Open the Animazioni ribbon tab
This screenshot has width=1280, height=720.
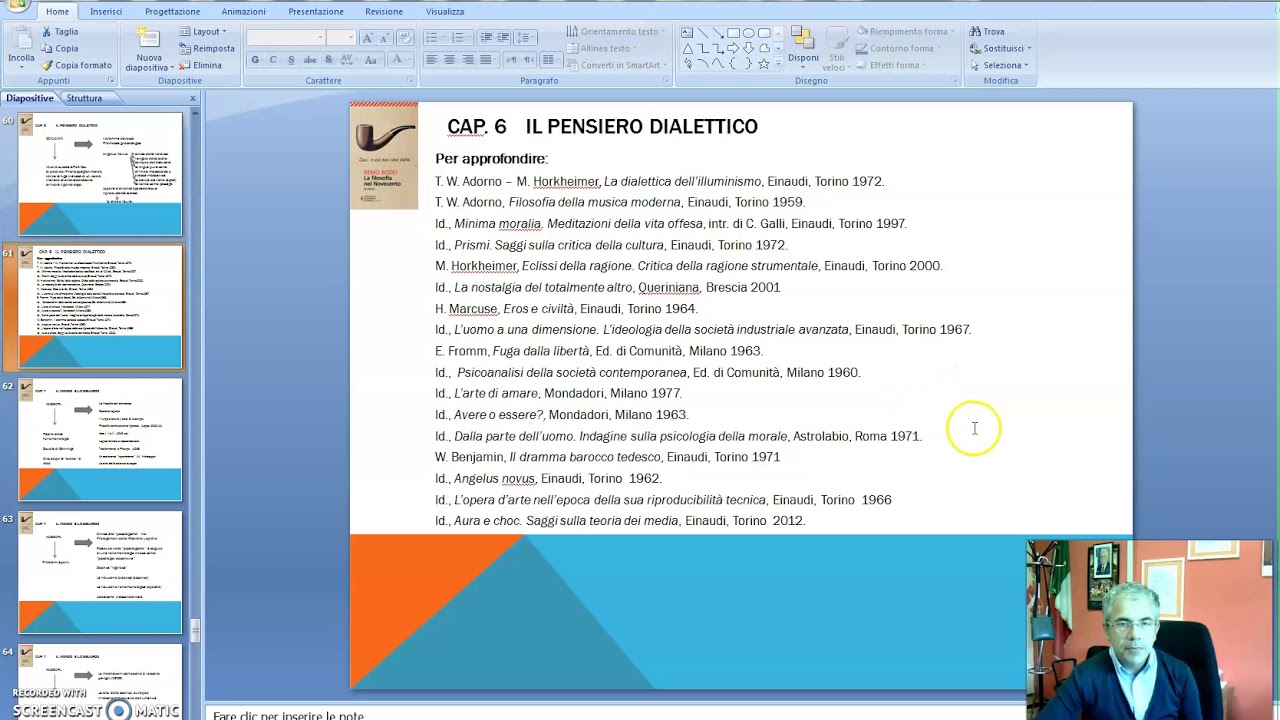243,11
